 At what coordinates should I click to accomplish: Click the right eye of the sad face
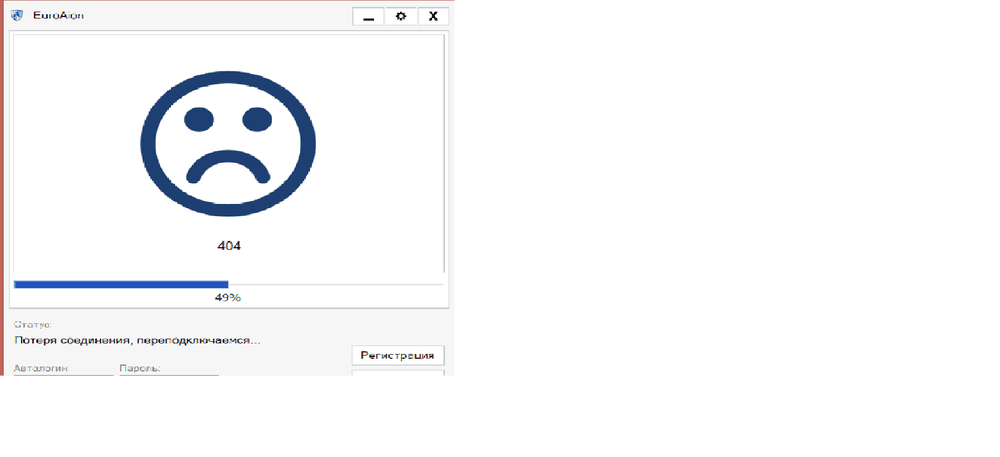coord(257,119)
